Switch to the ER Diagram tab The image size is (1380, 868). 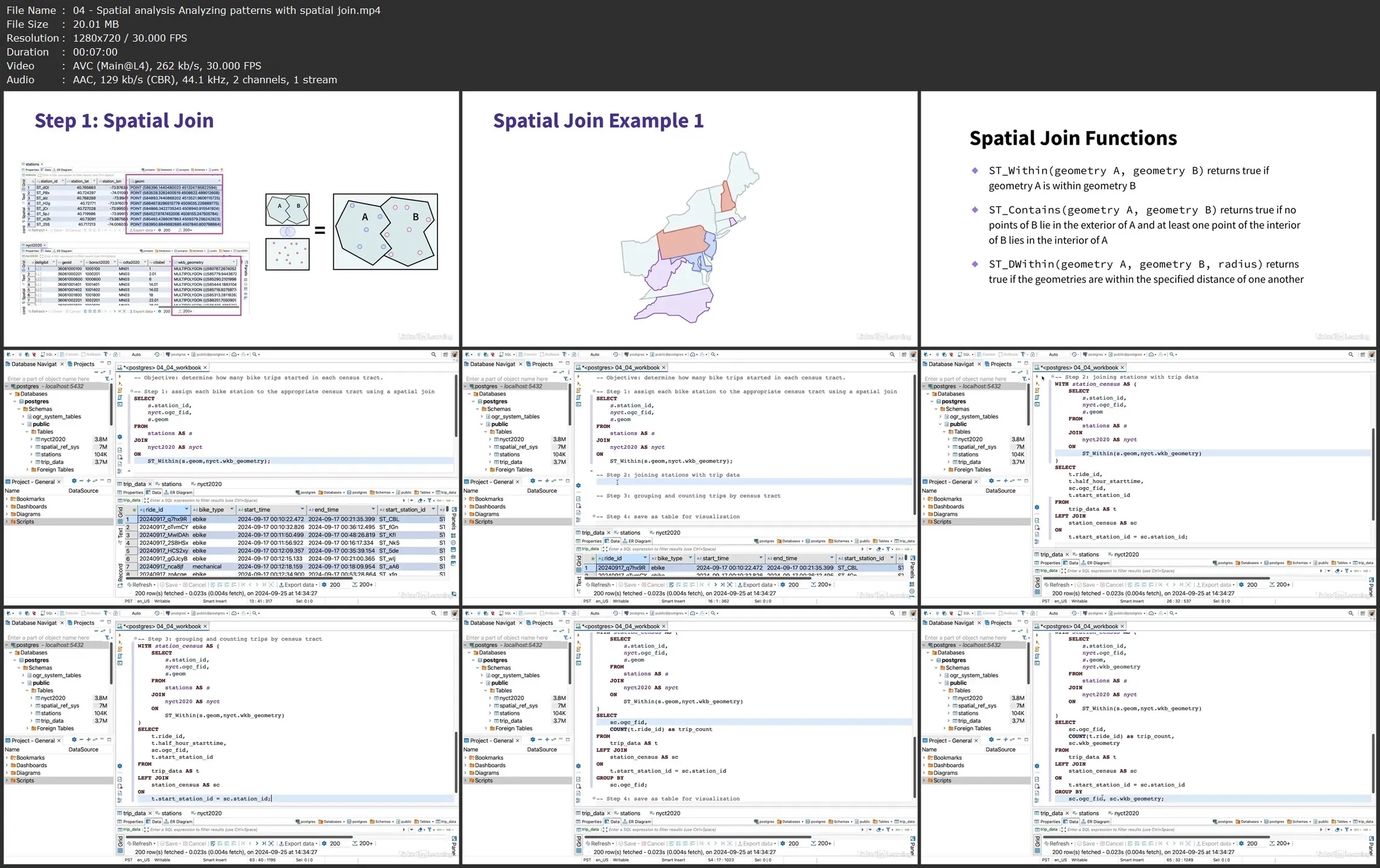click(181, 492)
